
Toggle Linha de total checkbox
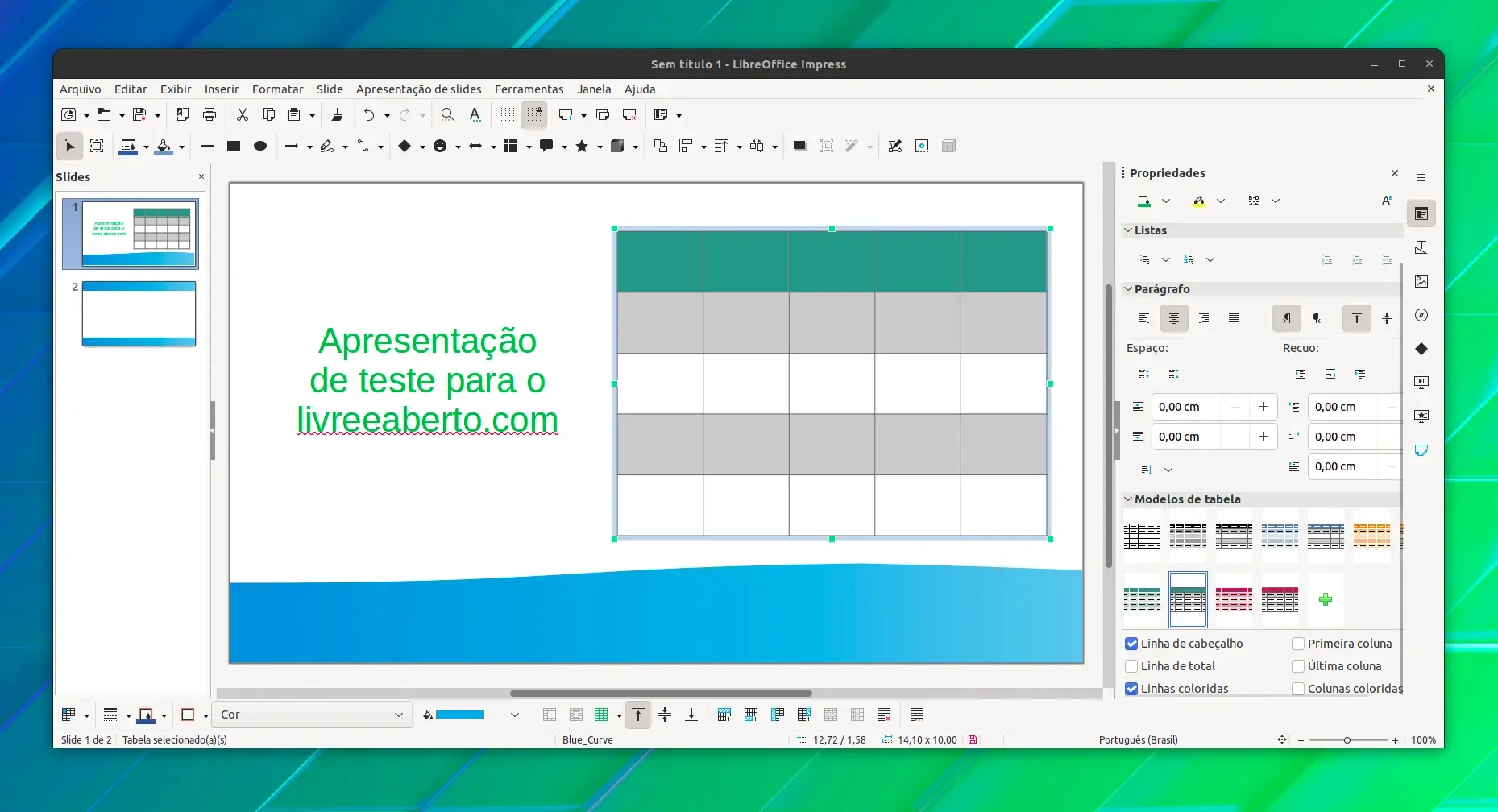pos(1131,666)
